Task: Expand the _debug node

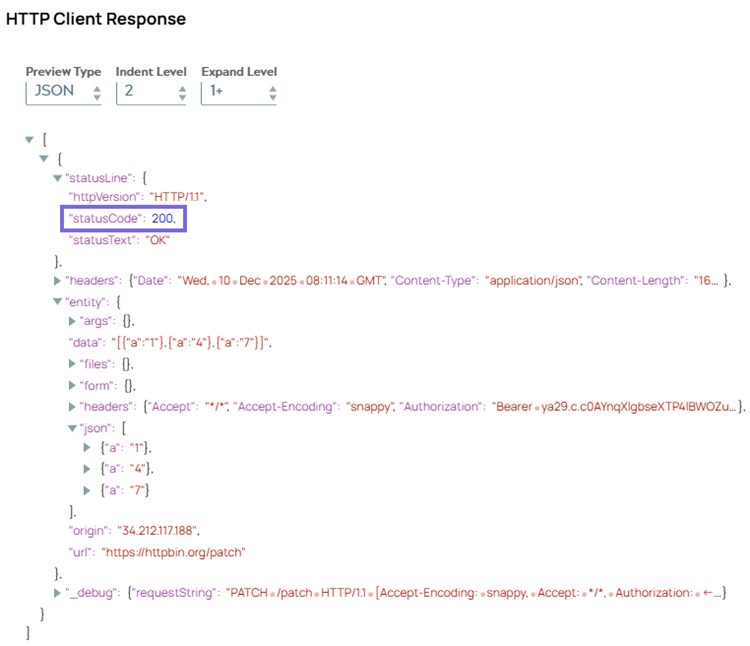Action: 57,594
